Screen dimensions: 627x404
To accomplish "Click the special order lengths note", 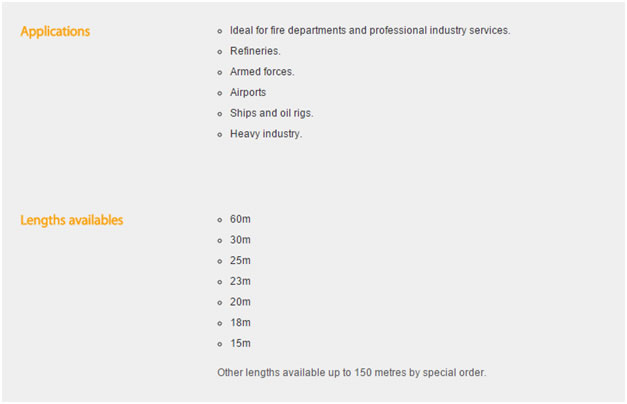I will [351, 373].
